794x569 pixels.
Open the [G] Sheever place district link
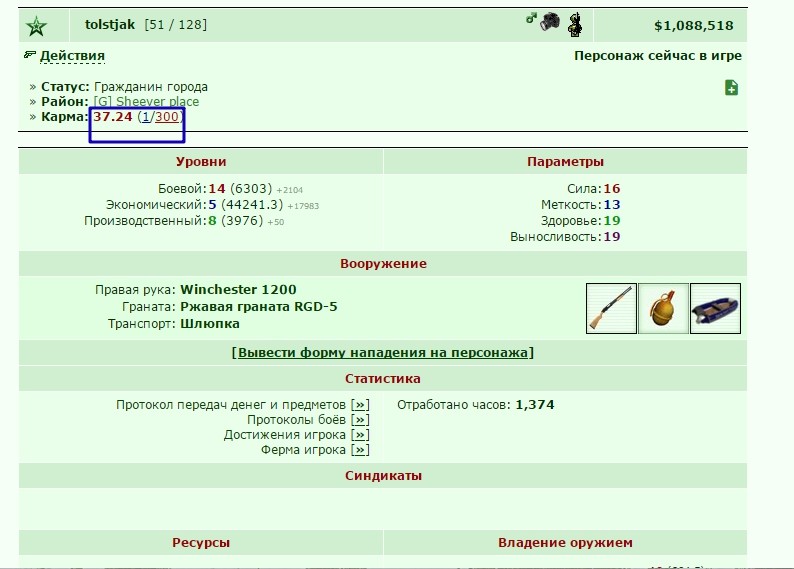coord(146,102)
